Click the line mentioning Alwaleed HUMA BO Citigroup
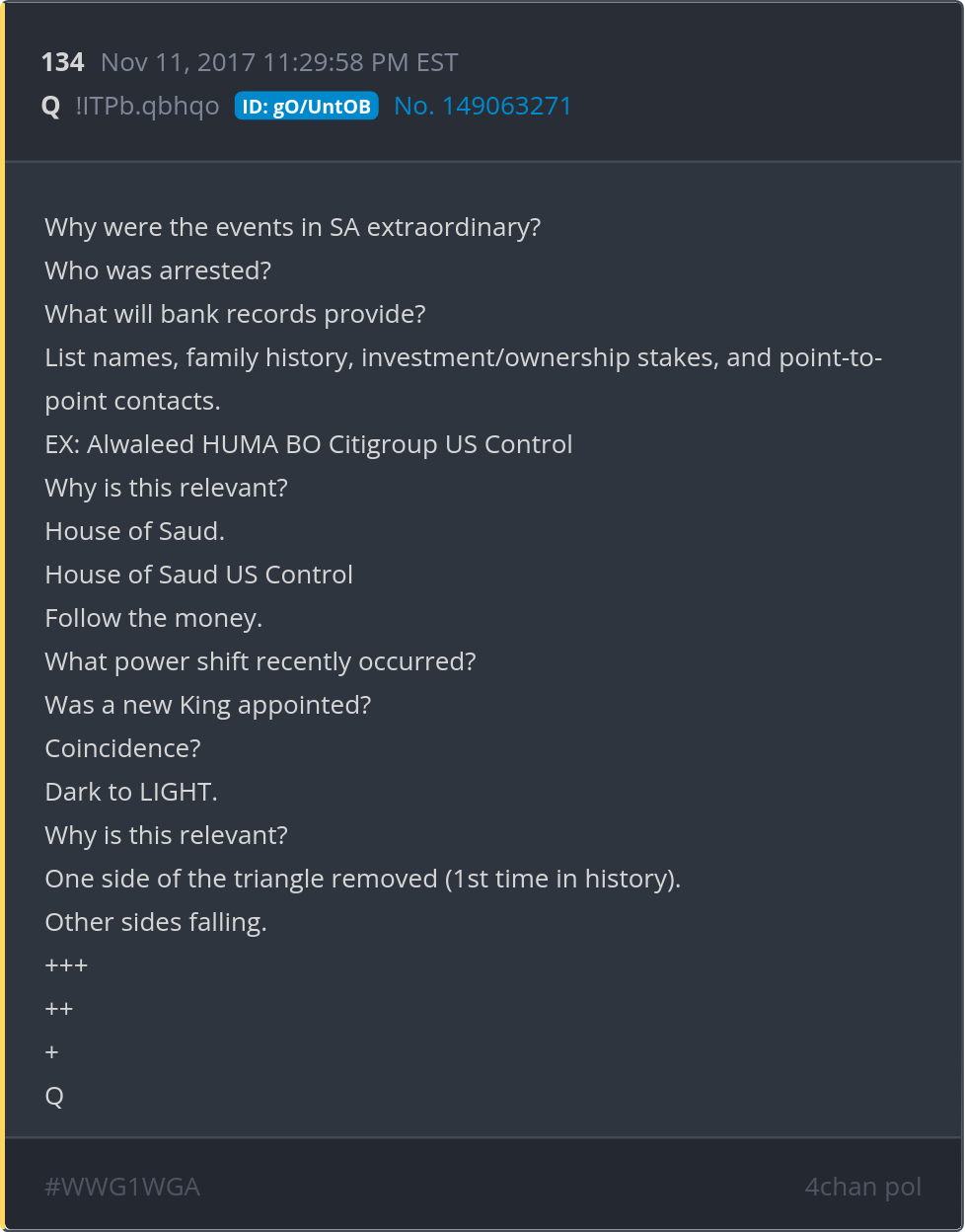This screenshot has height=1232, width=965. 308,444
